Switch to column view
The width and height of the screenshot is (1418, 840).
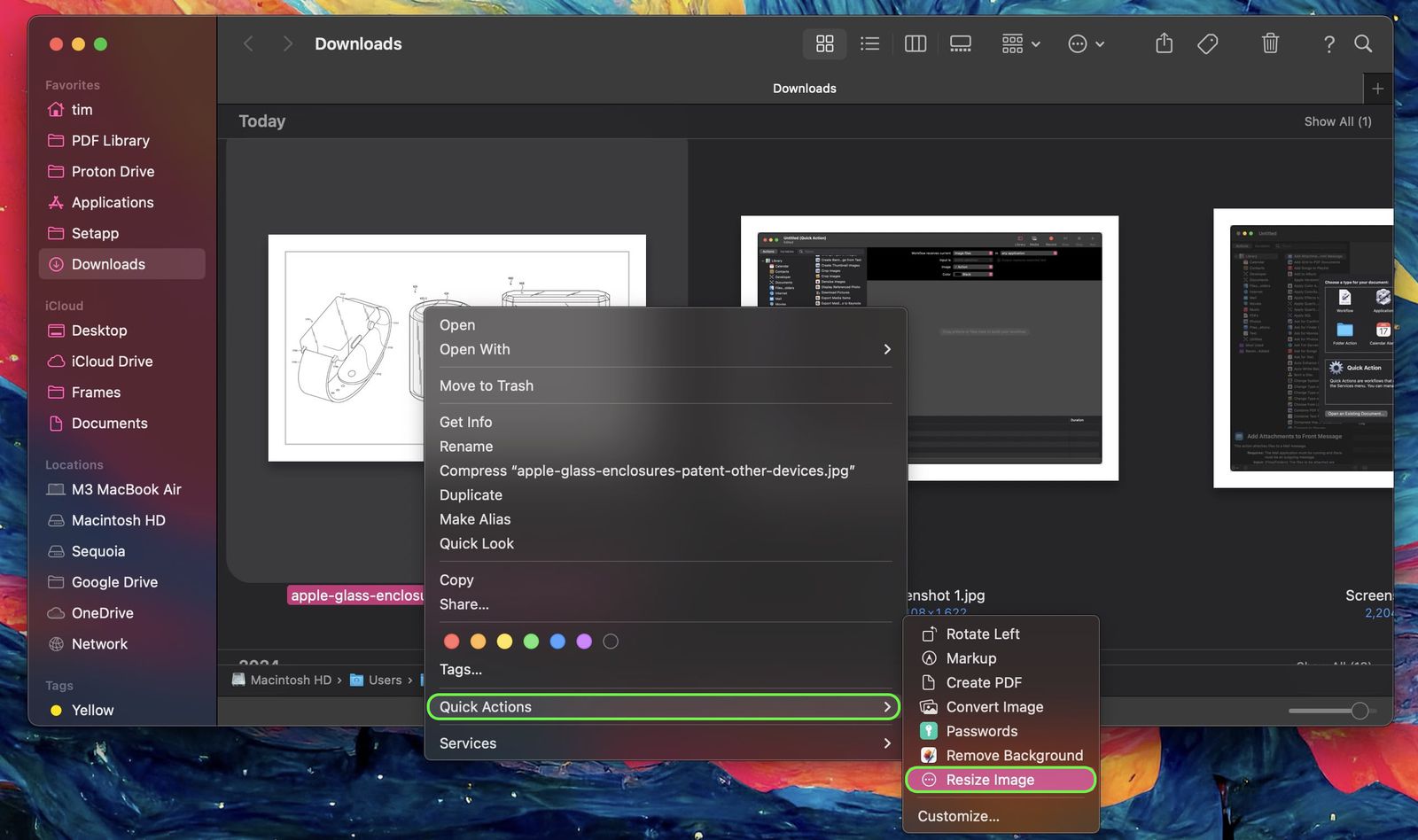click(915, 43)
